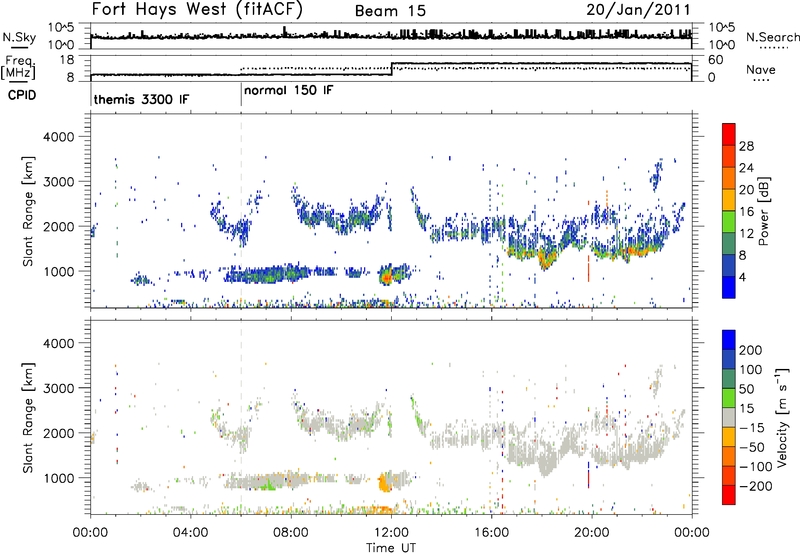Viewport: 800px width, 554px height.
Task: Click the "20" tick on Power colorbar
Action: [746, 190]
